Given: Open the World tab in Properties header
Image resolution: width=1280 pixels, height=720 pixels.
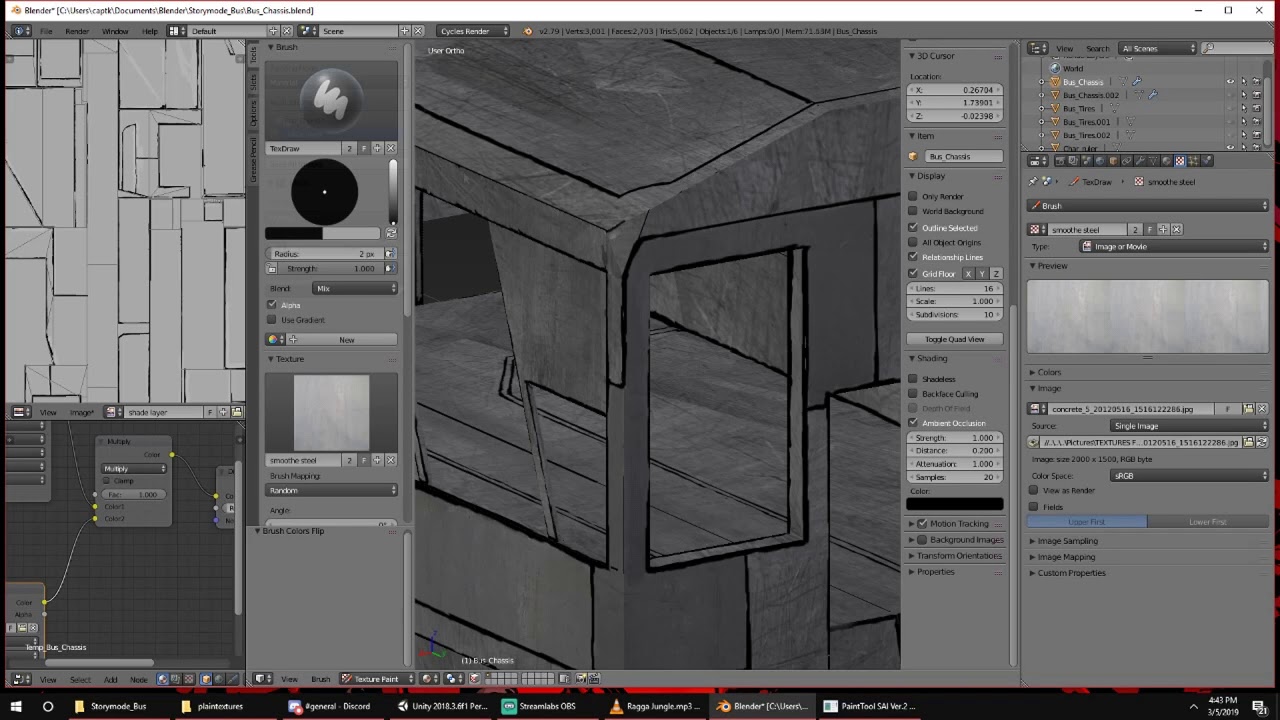Looking at the screenshot, I should [1100, 160].
